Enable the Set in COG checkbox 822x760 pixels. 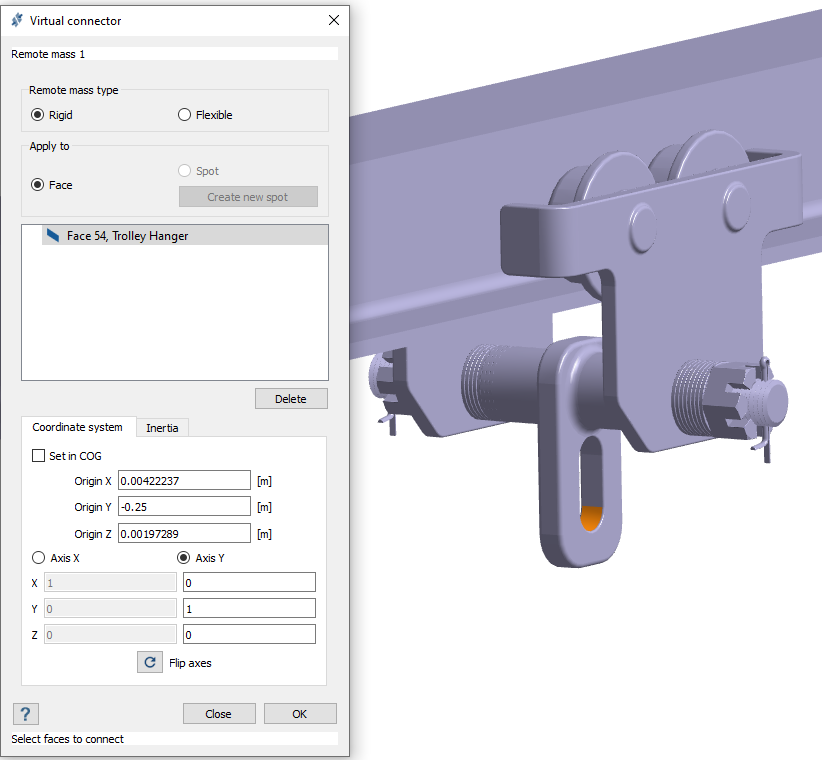coord(39,456)
